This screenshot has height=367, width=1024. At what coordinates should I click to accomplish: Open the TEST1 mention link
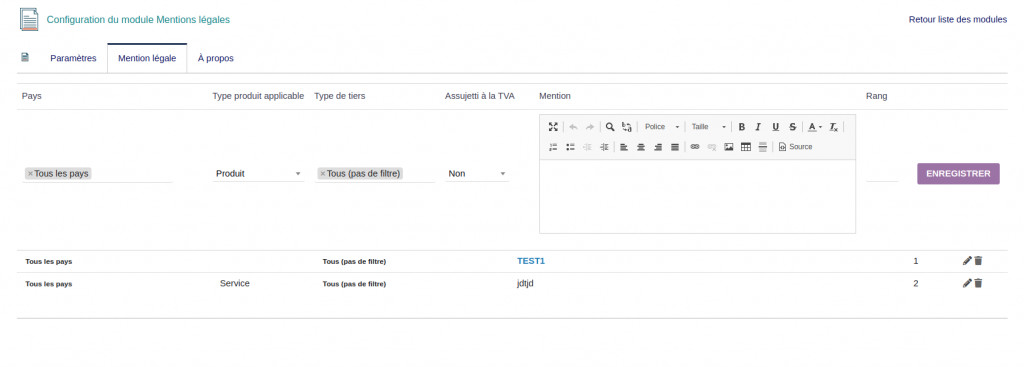pyautogui.click(x=531, y=261)
